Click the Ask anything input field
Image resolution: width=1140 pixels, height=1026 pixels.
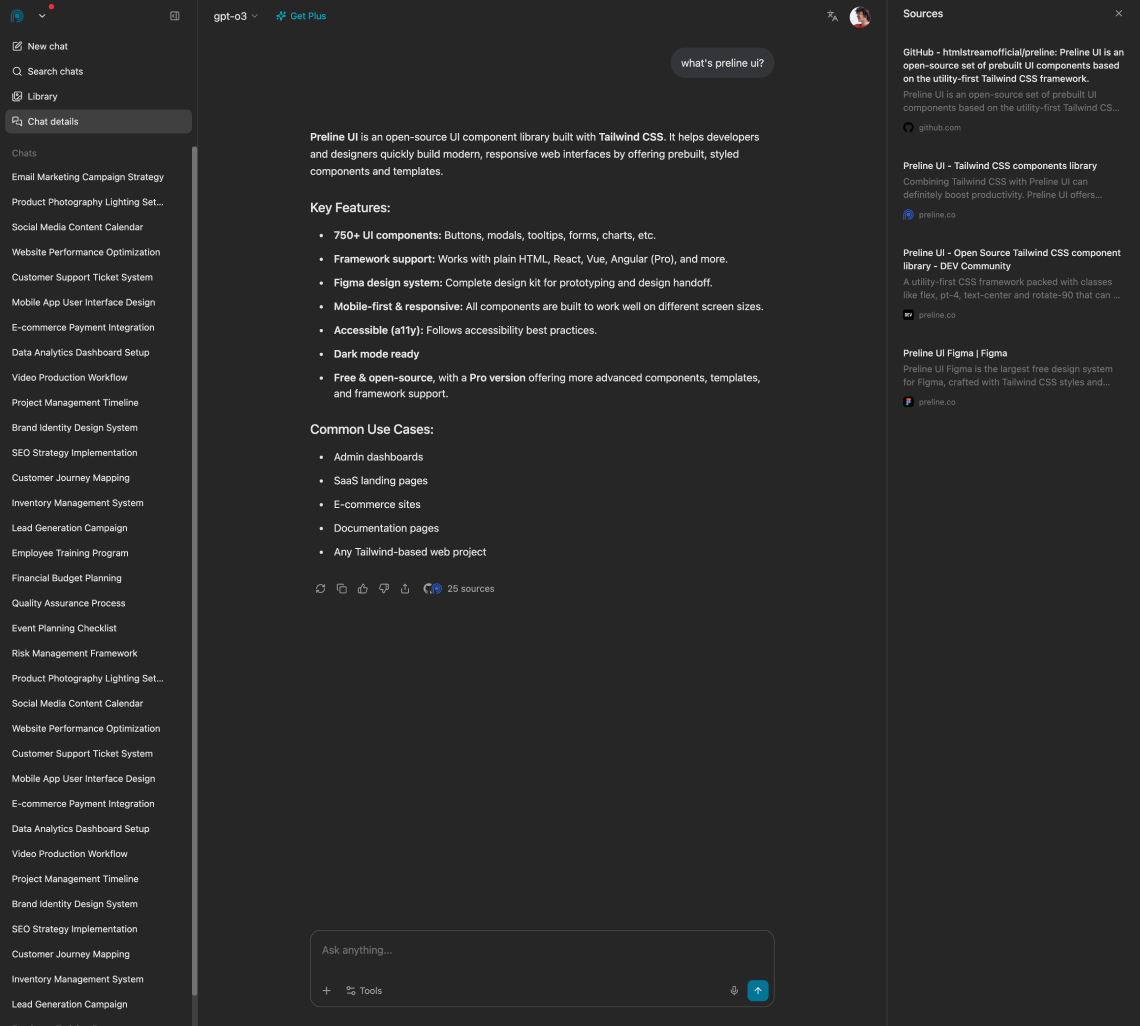[542, 950]
